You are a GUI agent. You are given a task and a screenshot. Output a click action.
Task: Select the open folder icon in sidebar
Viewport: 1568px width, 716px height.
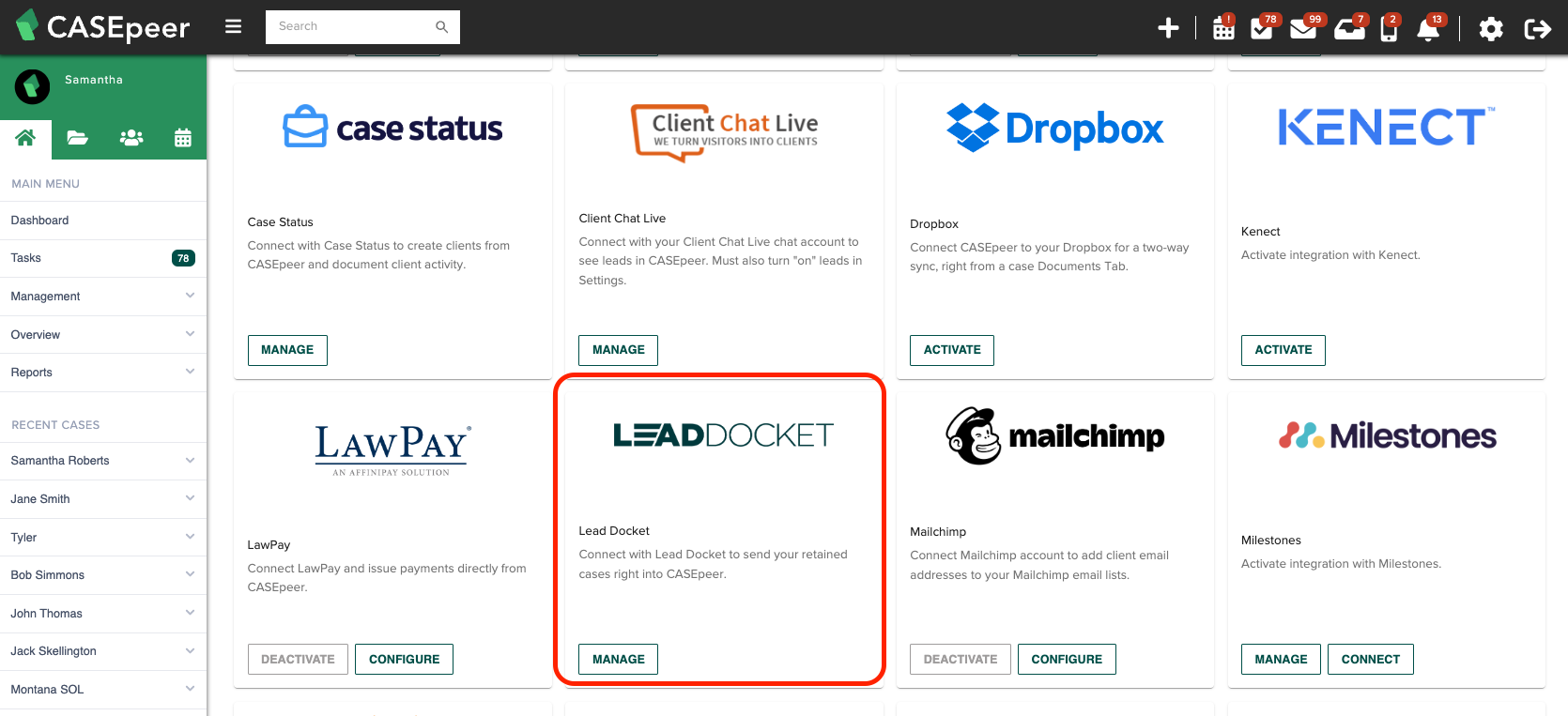[x=78, y=138]
